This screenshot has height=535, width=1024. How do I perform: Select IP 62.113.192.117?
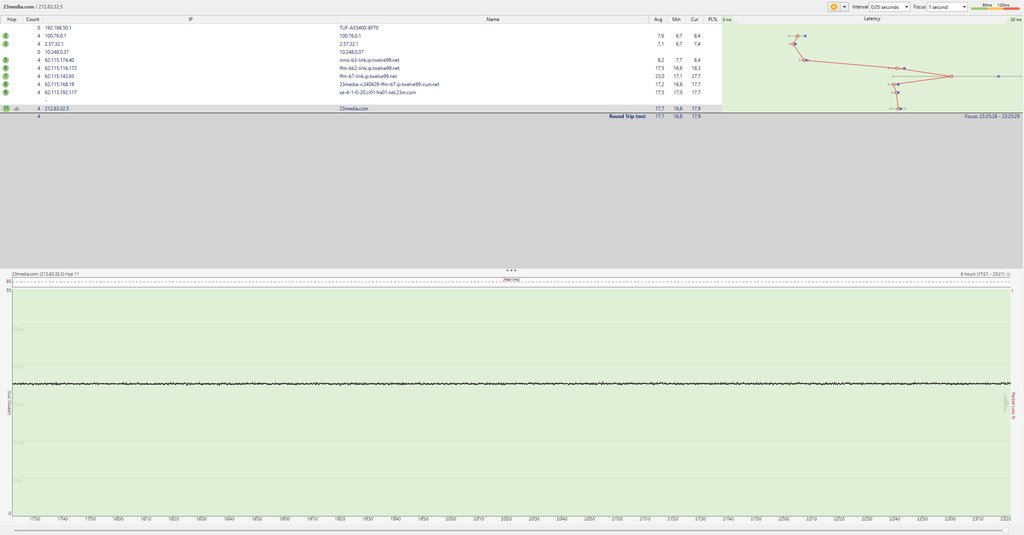pyautogui.click(x=61, y=92)
